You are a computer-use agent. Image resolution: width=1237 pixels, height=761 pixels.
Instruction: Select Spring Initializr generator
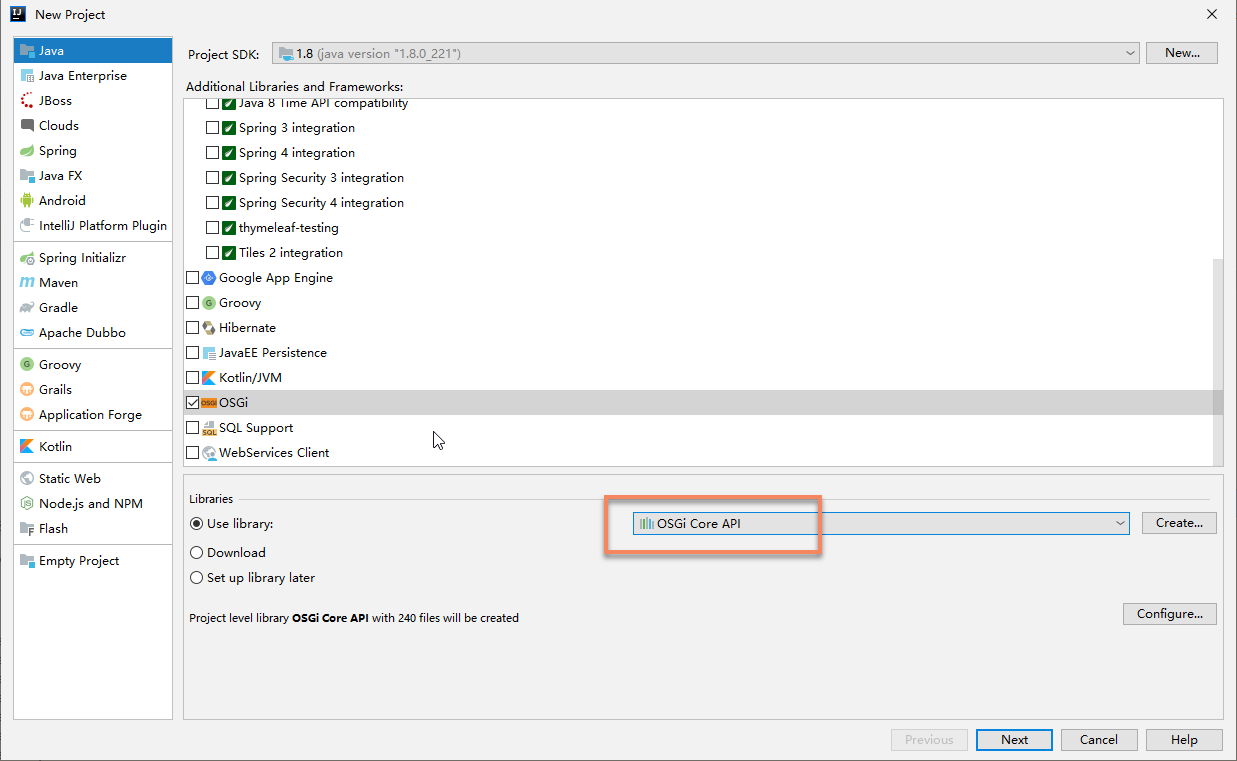pos(93,258)
